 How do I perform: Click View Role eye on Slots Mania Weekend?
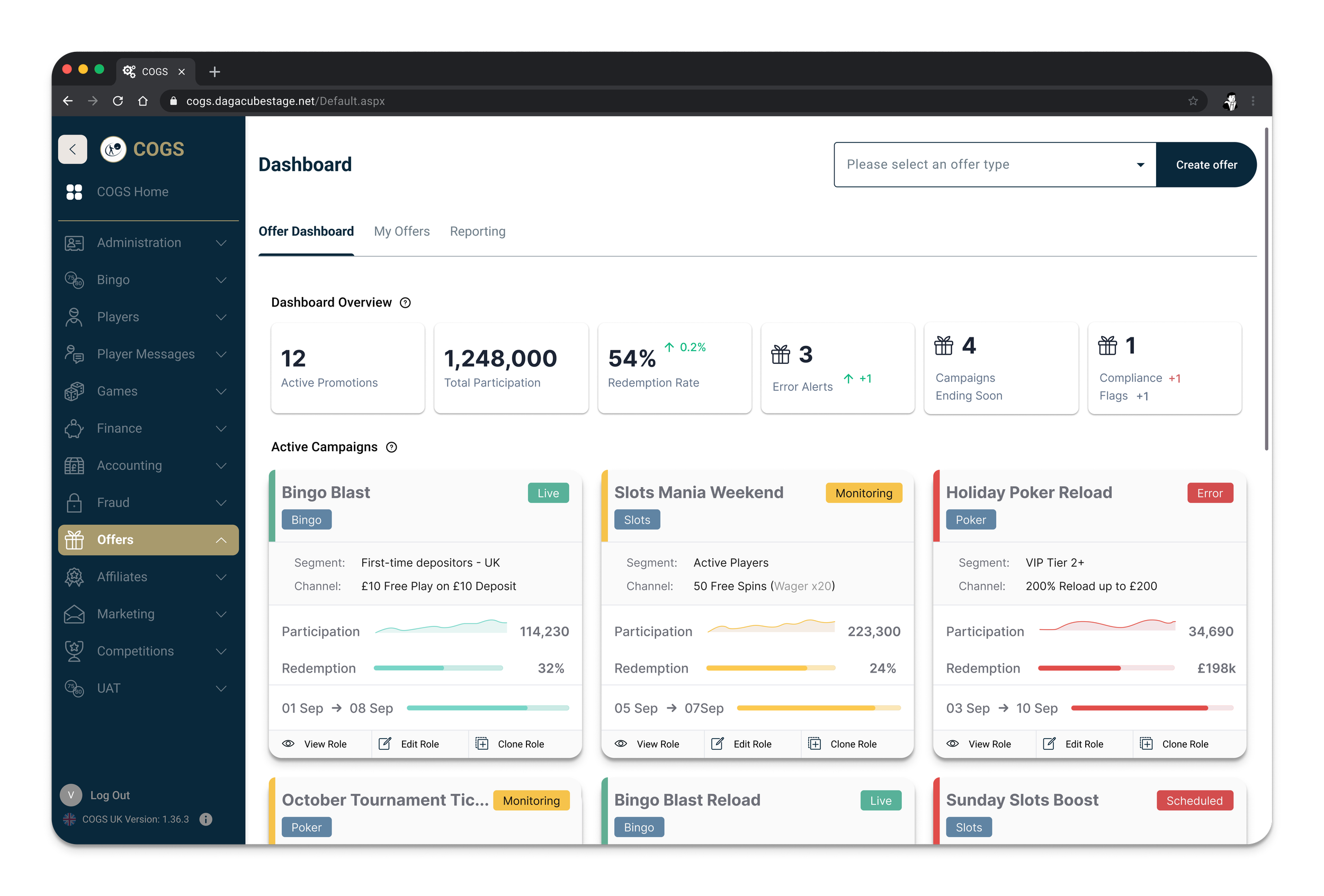point(621,744)
